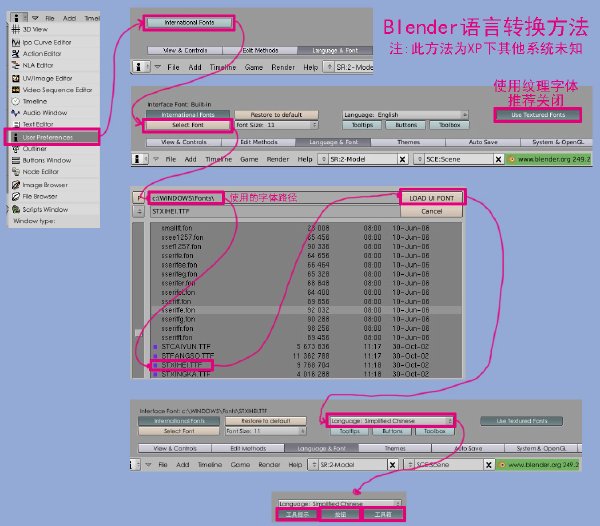Choose the Video Sequence Editor icon

coord(16,90)
